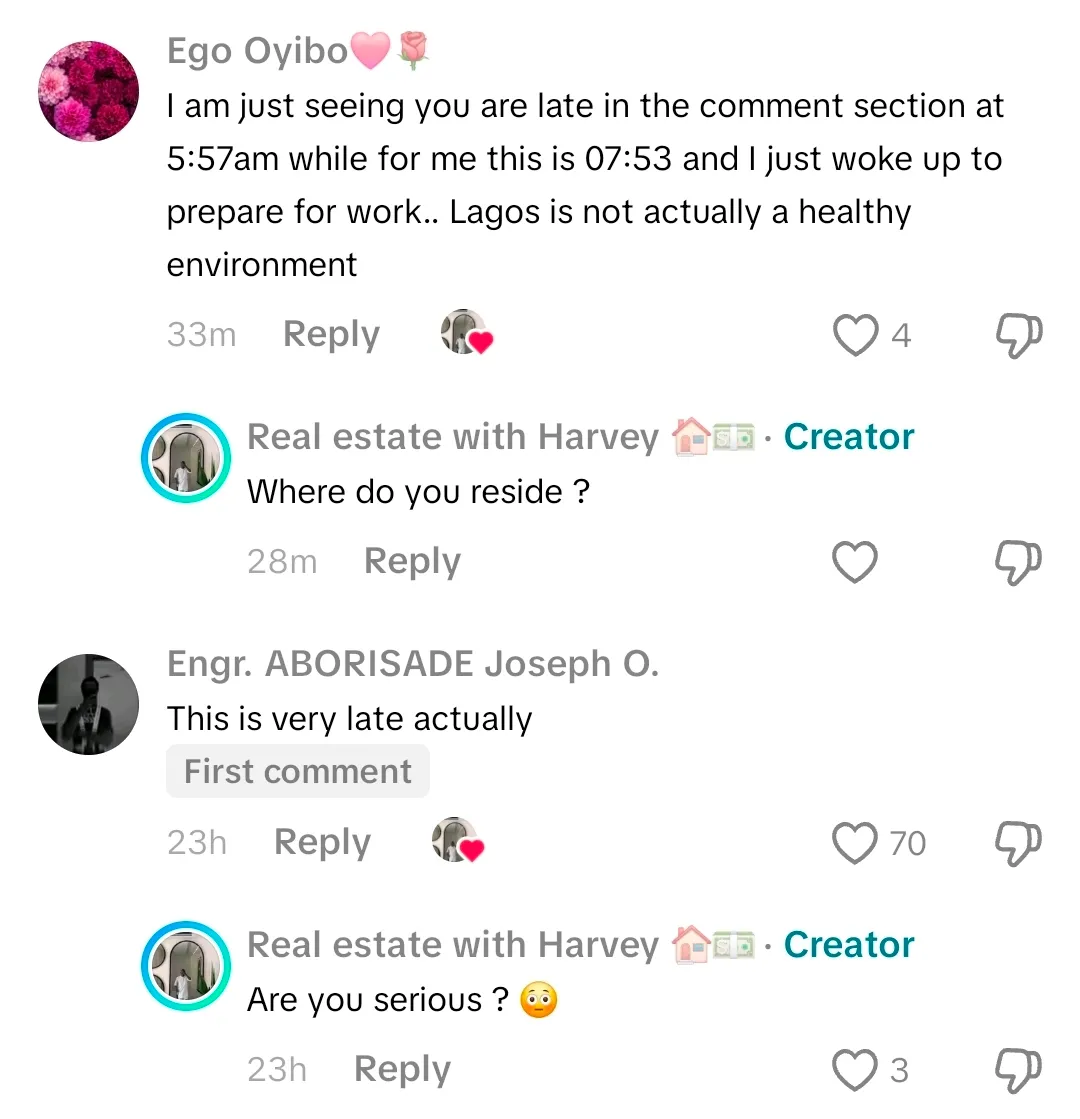The height and width of the screenshot is (1119, 1080).
Task: Dislike Ego Oyibo's comment
Action: (x=1020, y=335)
